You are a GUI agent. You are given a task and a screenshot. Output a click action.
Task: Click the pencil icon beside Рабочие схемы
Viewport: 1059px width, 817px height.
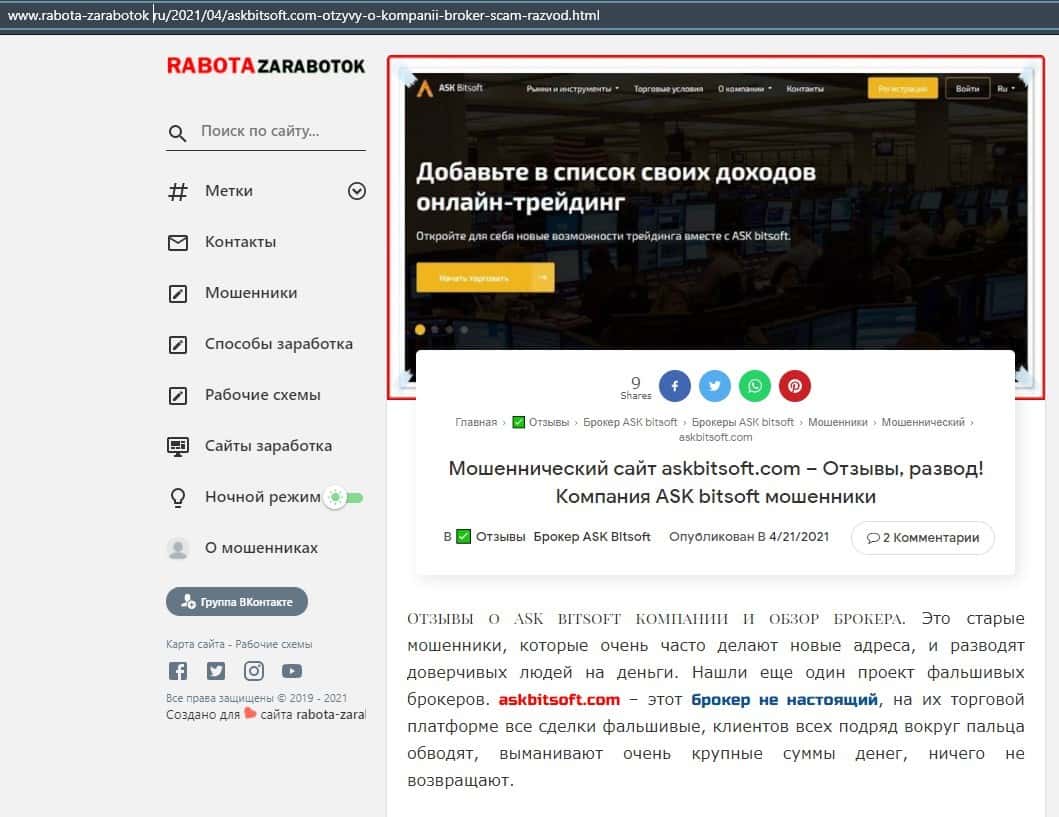[178, 396]
